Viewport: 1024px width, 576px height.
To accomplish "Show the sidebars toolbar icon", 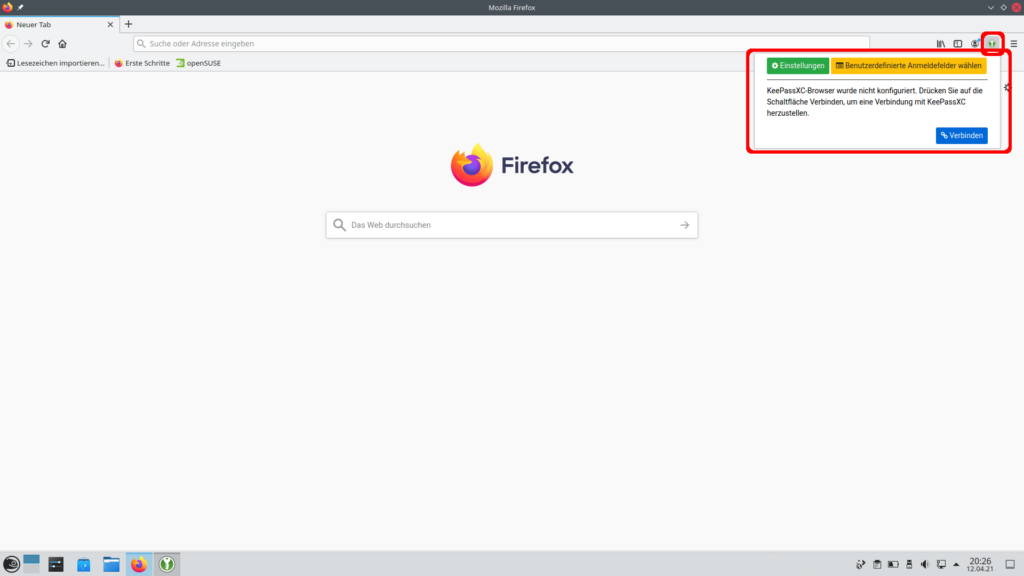I will 957,44.
